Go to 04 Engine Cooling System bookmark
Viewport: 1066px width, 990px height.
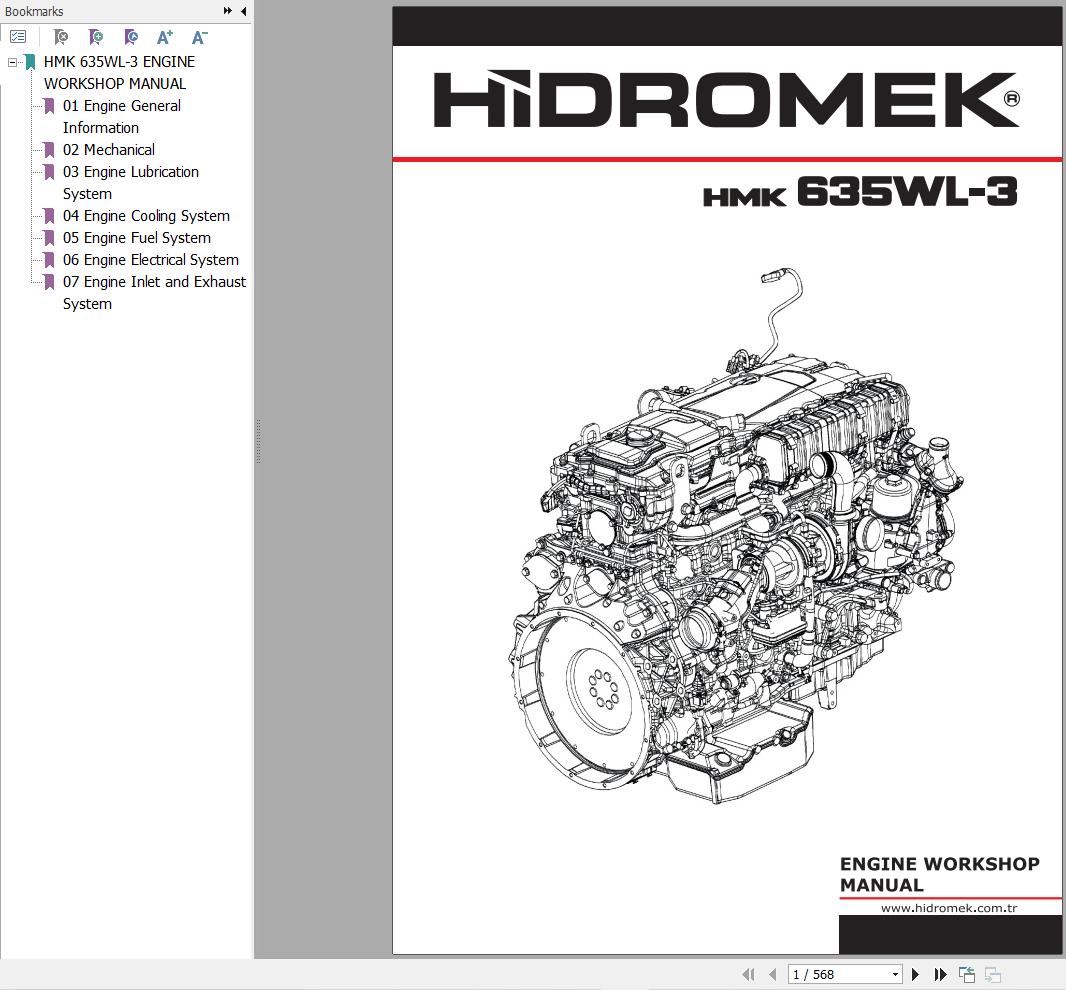tap(146, 216)
